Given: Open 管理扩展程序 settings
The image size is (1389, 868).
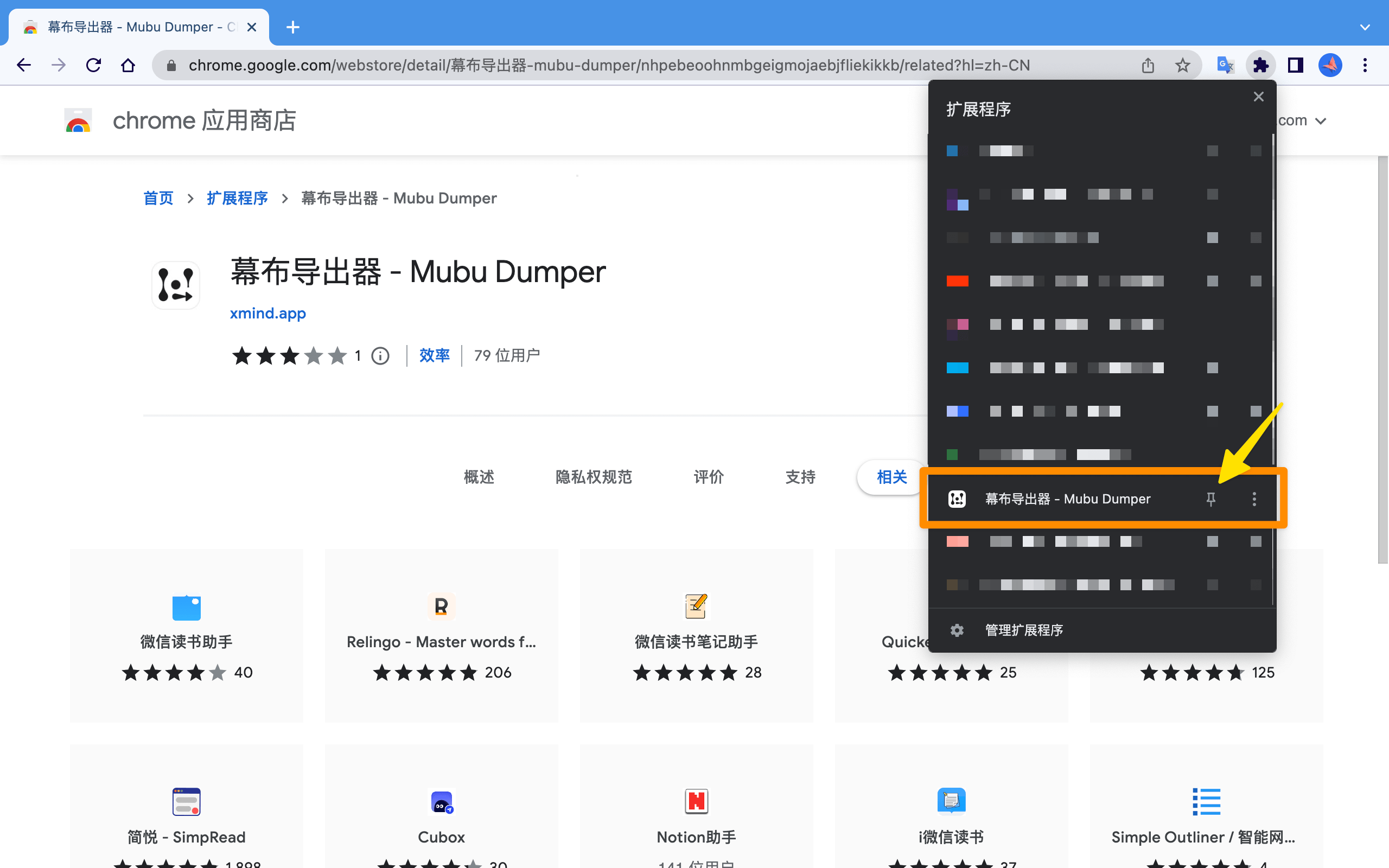Looking at the screenshot, I should [x=1023, y=630].
